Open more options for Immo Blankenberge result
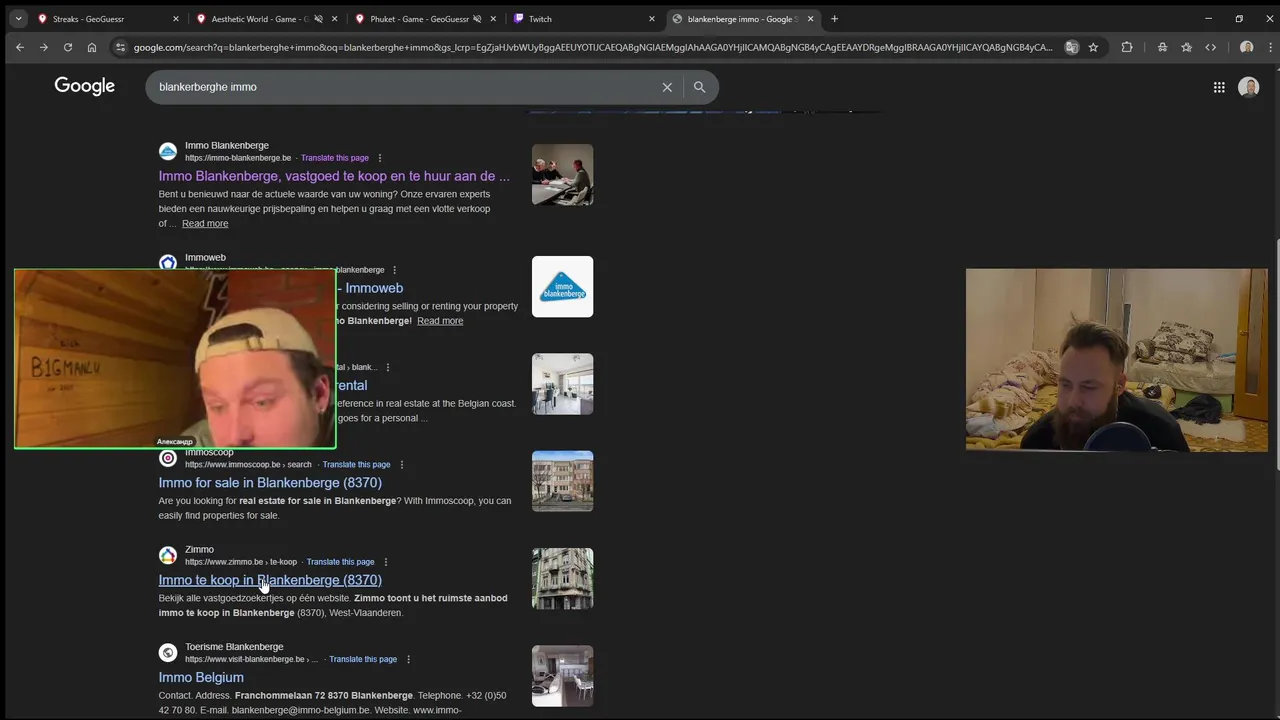Viewport: 1280px width, 720px height. pos(379,158)
